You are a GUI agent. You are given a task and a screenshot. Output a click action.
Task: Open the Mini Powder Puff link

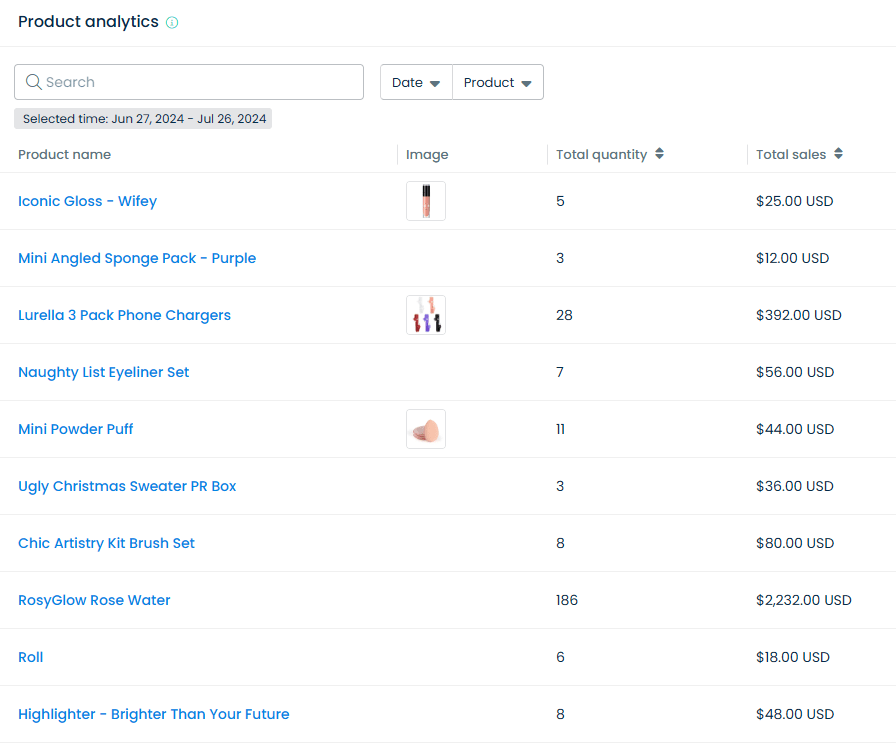coord(75,429)
